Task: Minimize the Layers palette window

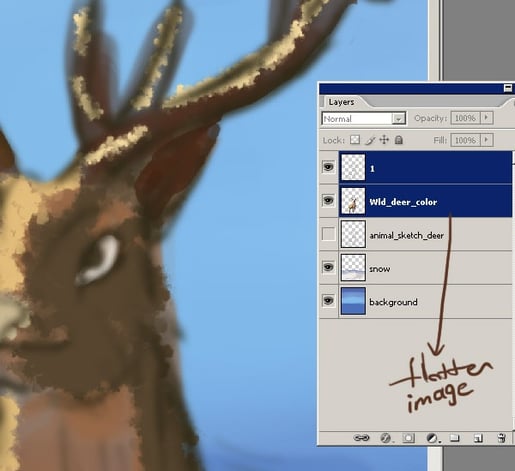Action: pyautogui.click(x=508, y=88)
